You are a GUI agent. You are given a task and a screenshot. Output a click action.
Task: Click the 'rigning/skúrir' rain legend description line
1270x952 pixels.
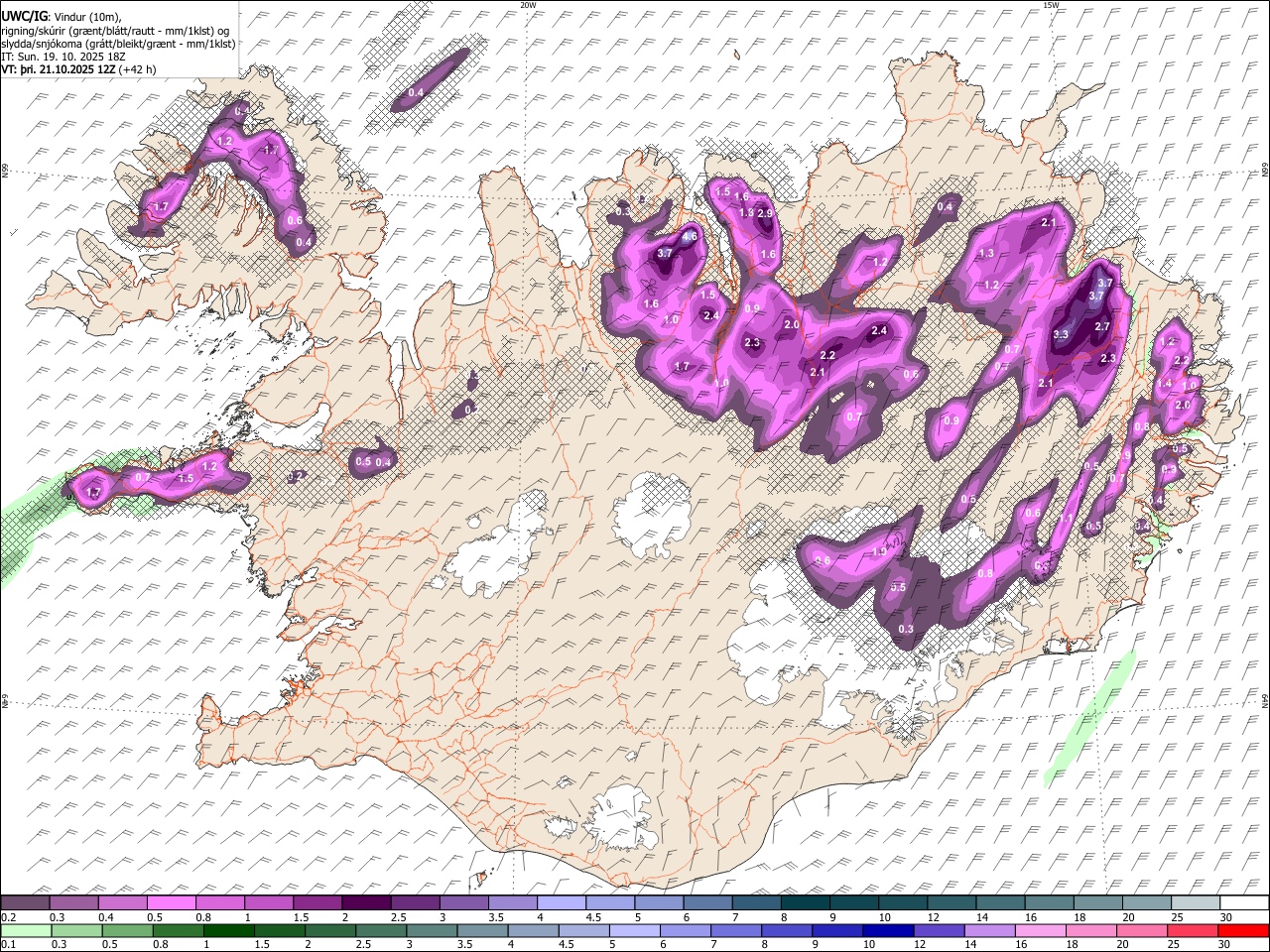pos(117,30)
